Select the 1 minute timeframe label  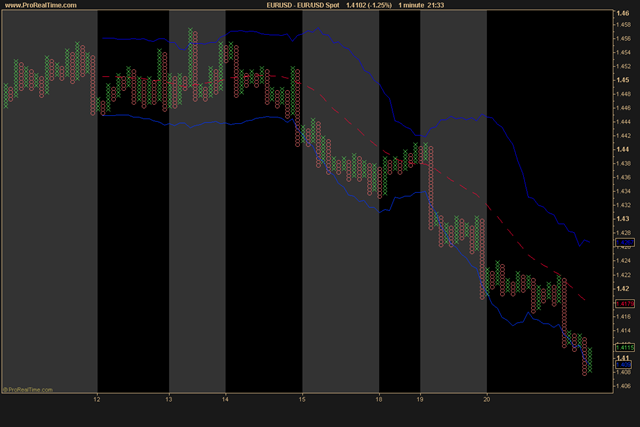coord(411,5)
